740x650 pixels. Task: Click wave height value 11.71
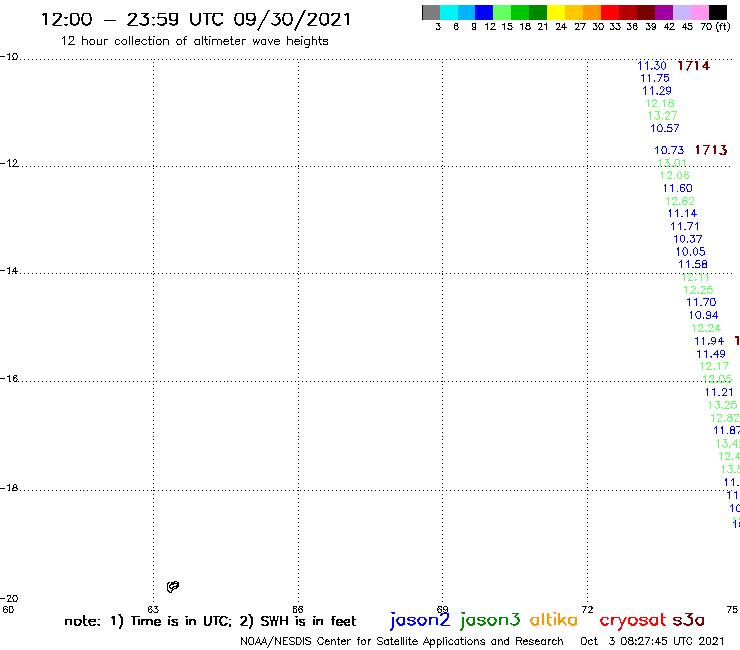(x=685, y=227)
